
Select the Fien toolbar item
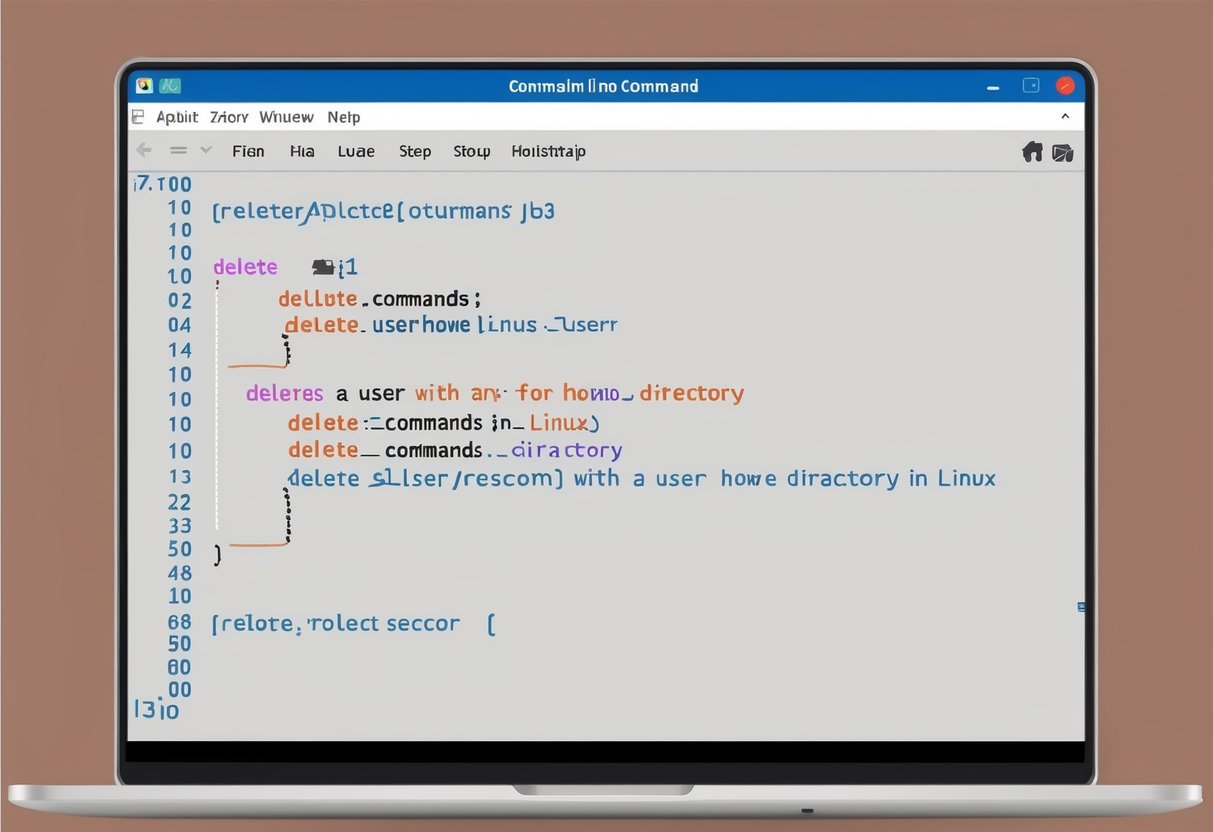click(248, 151)
